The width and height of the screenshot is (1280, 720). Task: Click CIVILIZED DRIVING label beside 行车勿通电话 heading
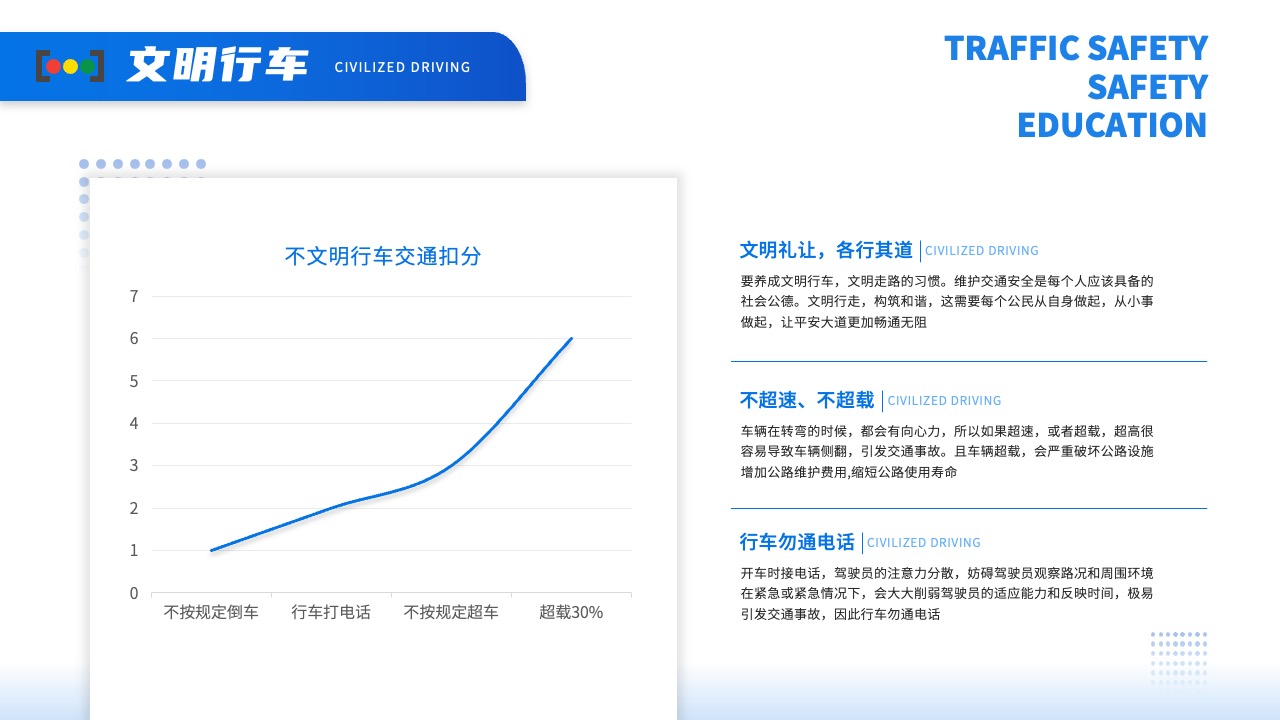click(924, 543)
